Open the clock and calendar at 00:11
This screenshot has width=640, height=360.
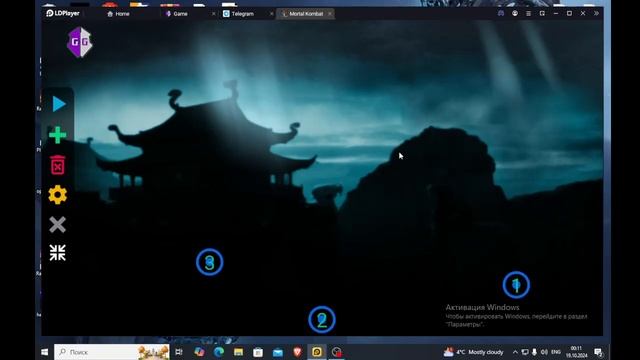[x=576, y=352]
